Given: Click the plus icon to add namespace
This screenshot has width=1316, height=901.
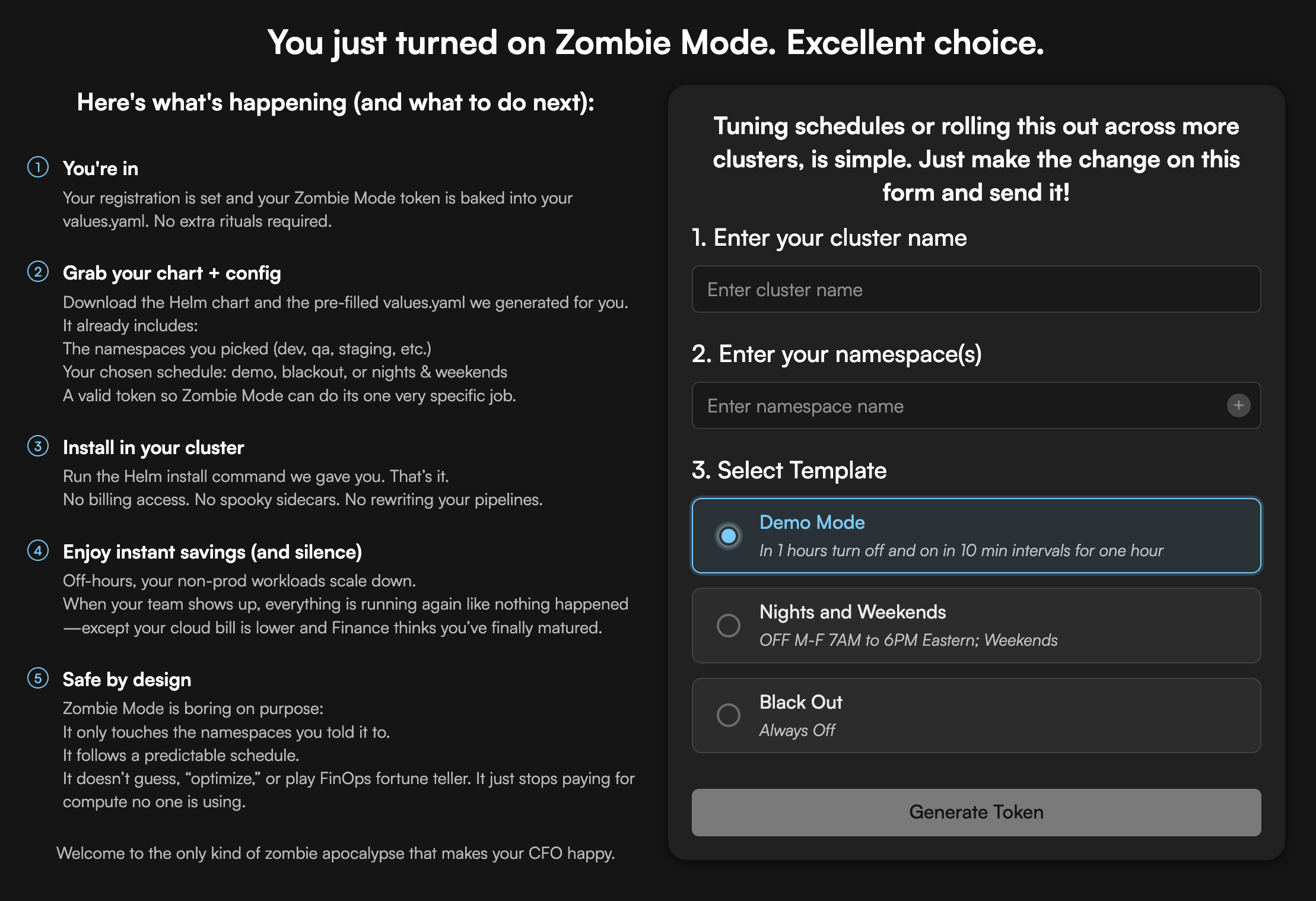Looking at the screenshot, I should pyautogui.click(x=1238, y=405).
